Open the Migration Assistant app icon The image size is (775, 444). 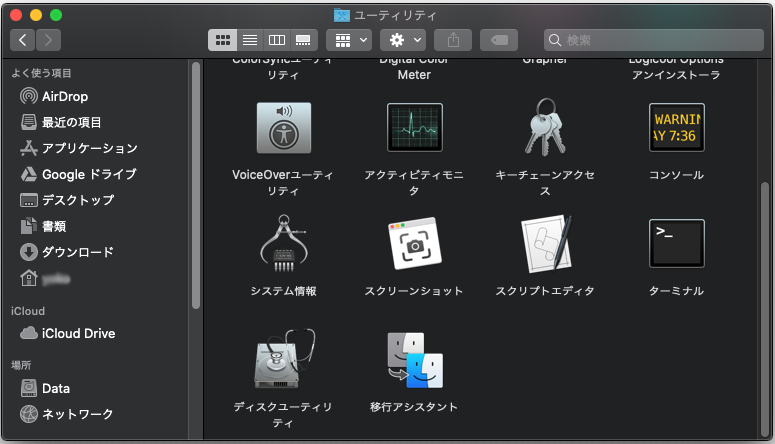click(x=415, y=360)
